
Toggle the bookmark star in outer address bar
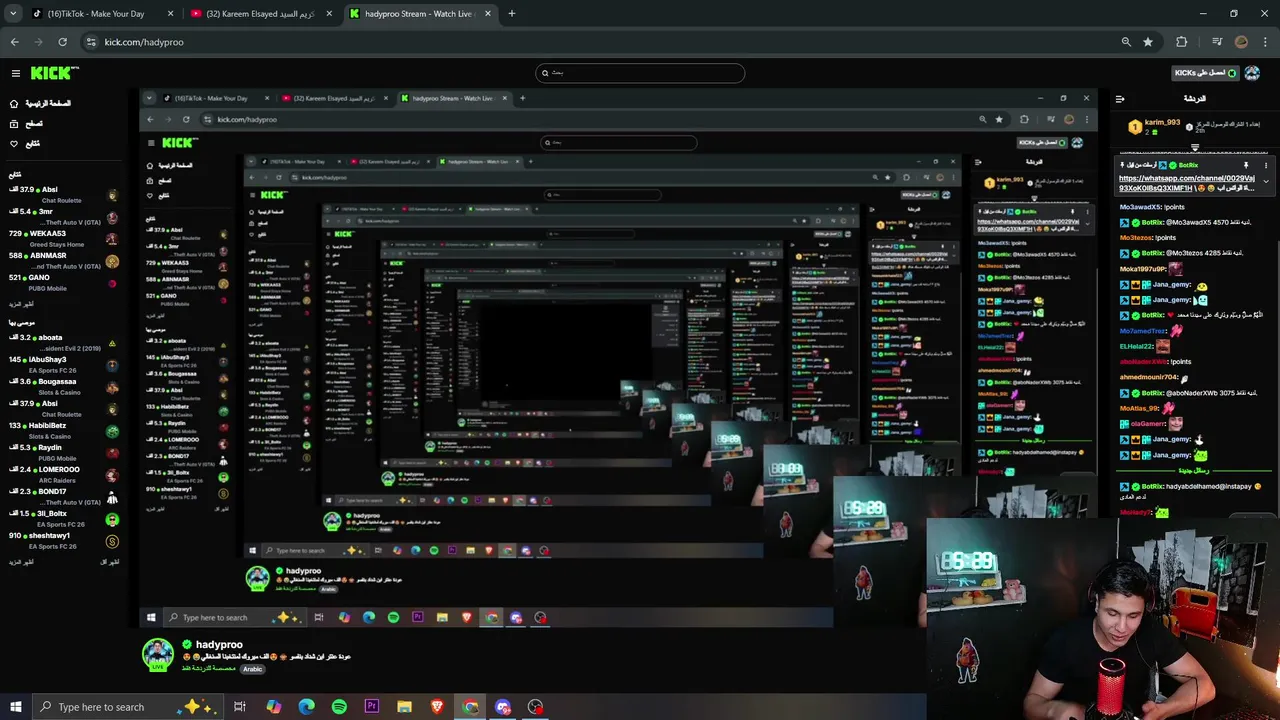1148,42
